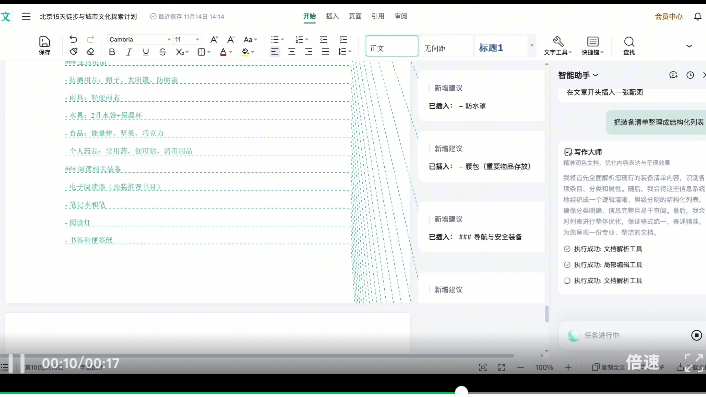706x397 pixels.
Task: Open the search (查找) tool
Action: point(629,45)
